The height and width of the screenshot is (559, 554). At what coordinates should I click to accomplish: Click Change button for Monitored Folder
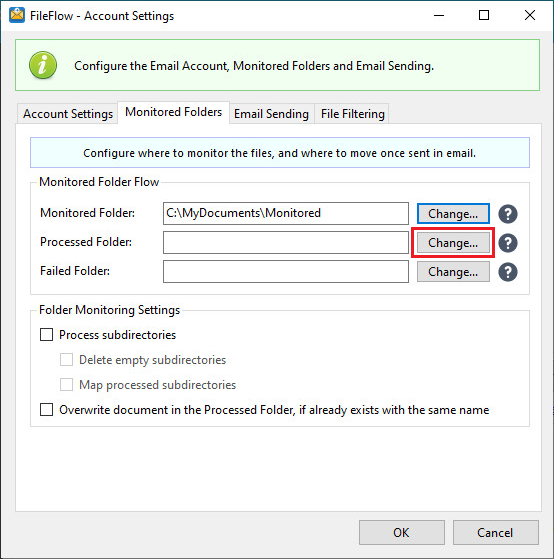click(453, 214)
